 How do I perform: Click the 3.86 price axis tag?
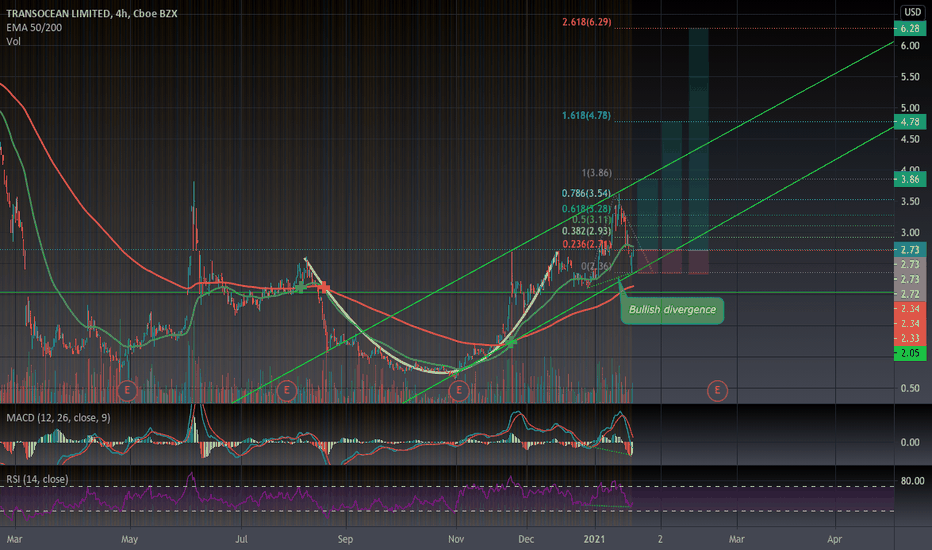point(910,179)
